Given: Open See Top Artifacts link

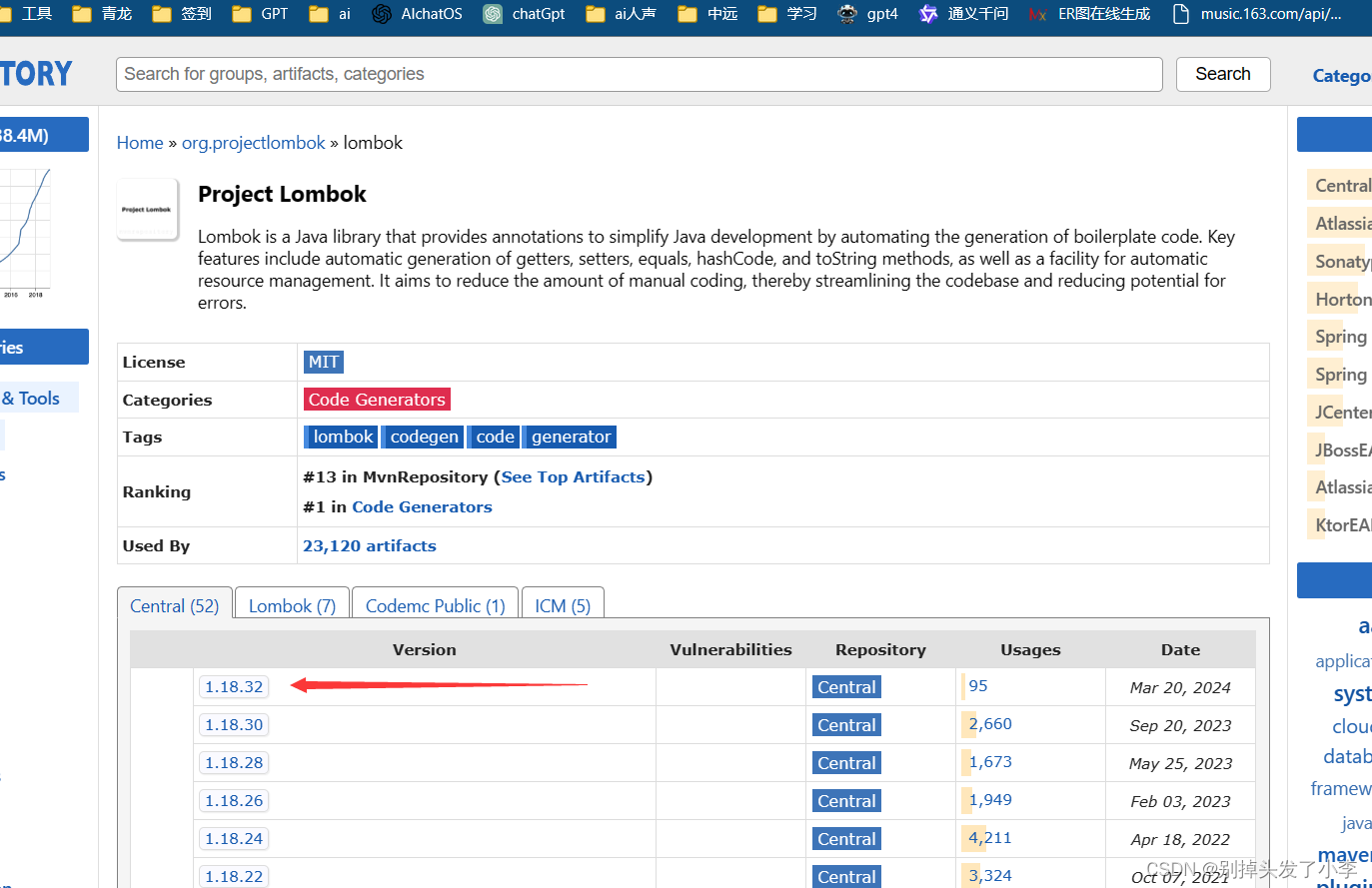Looking at the screenshot, I should 574,477.
